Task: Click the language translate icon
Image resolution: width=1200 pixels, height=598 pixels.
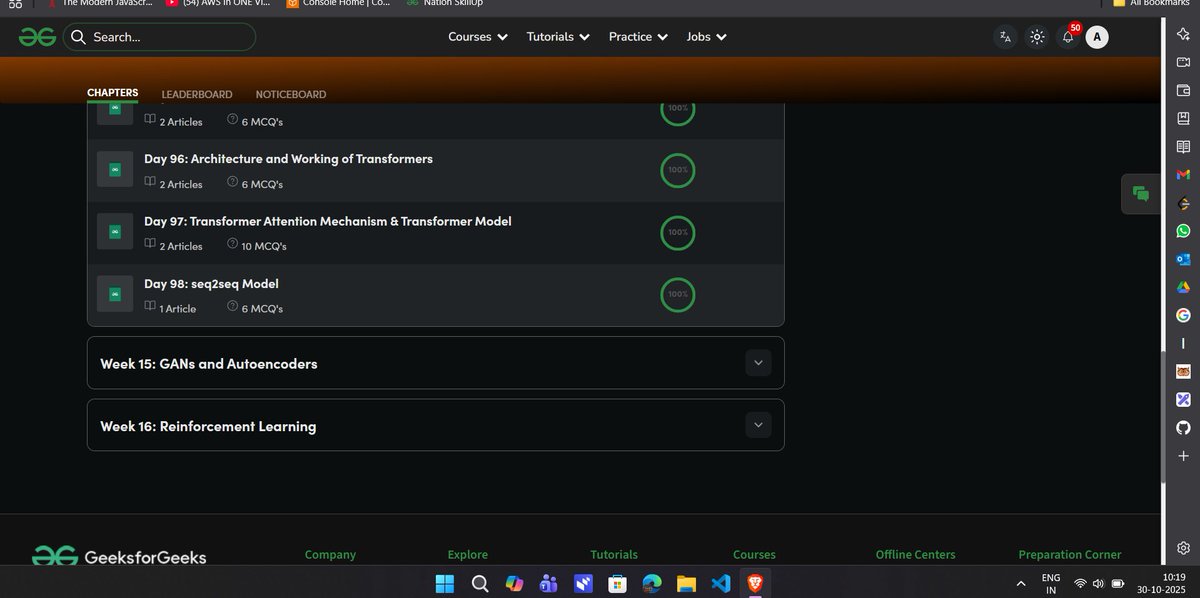Action: click(1005, 37)
